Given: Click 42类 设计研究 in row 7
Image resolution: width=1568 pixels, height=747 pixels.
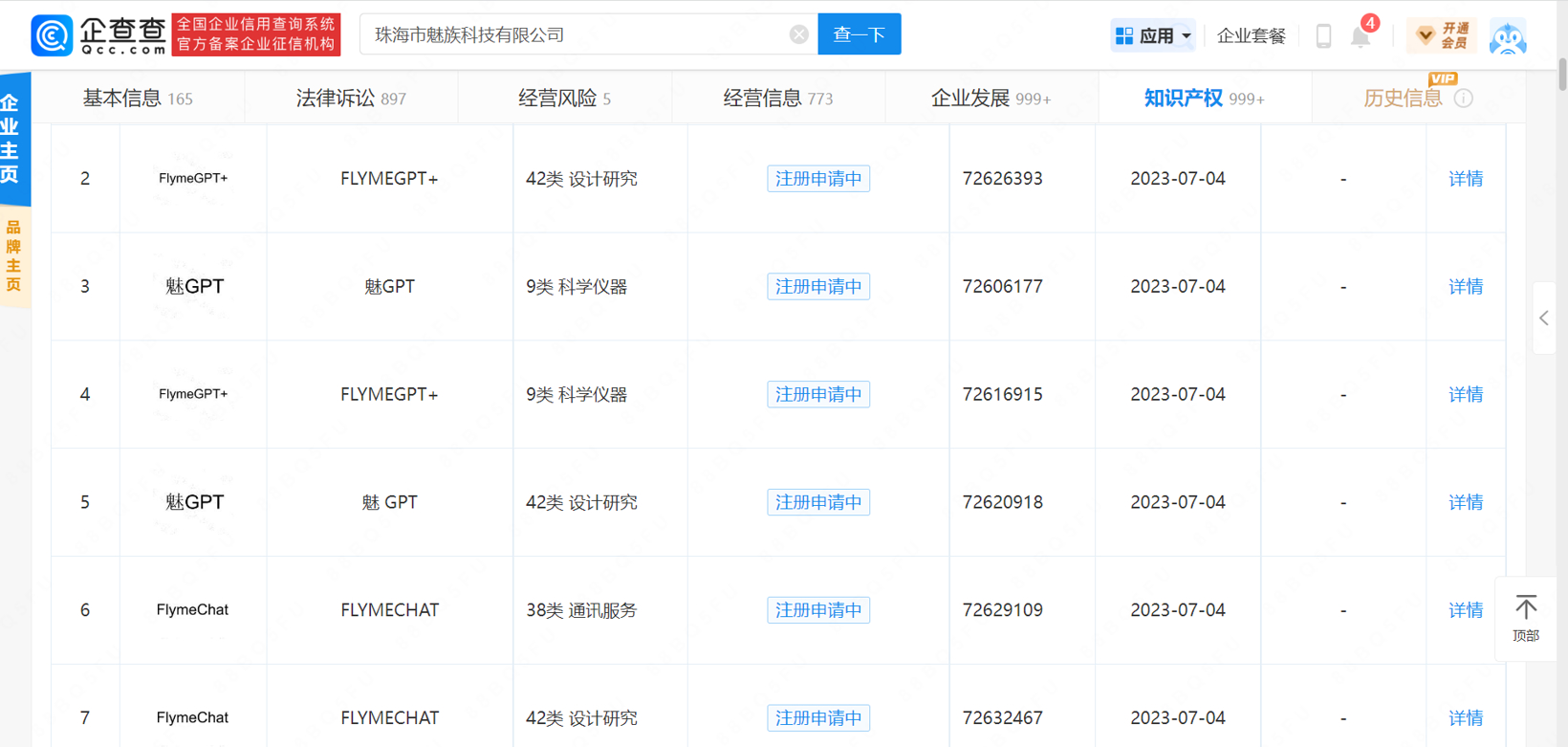Looking at the screenshot, I should click(x=581, y=718).
